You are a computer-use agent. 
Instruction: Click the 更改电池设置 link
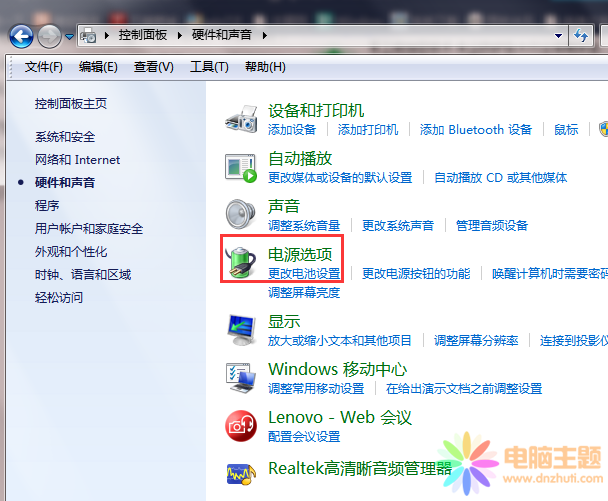point(304,274)
